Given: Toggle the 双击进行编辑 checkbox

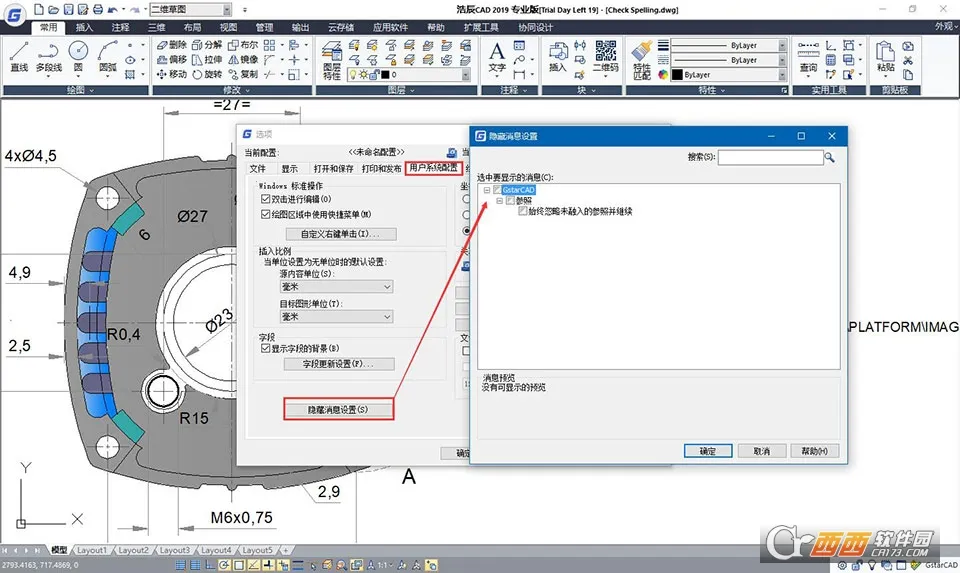Looking at the screenshot, I should 266,200.
